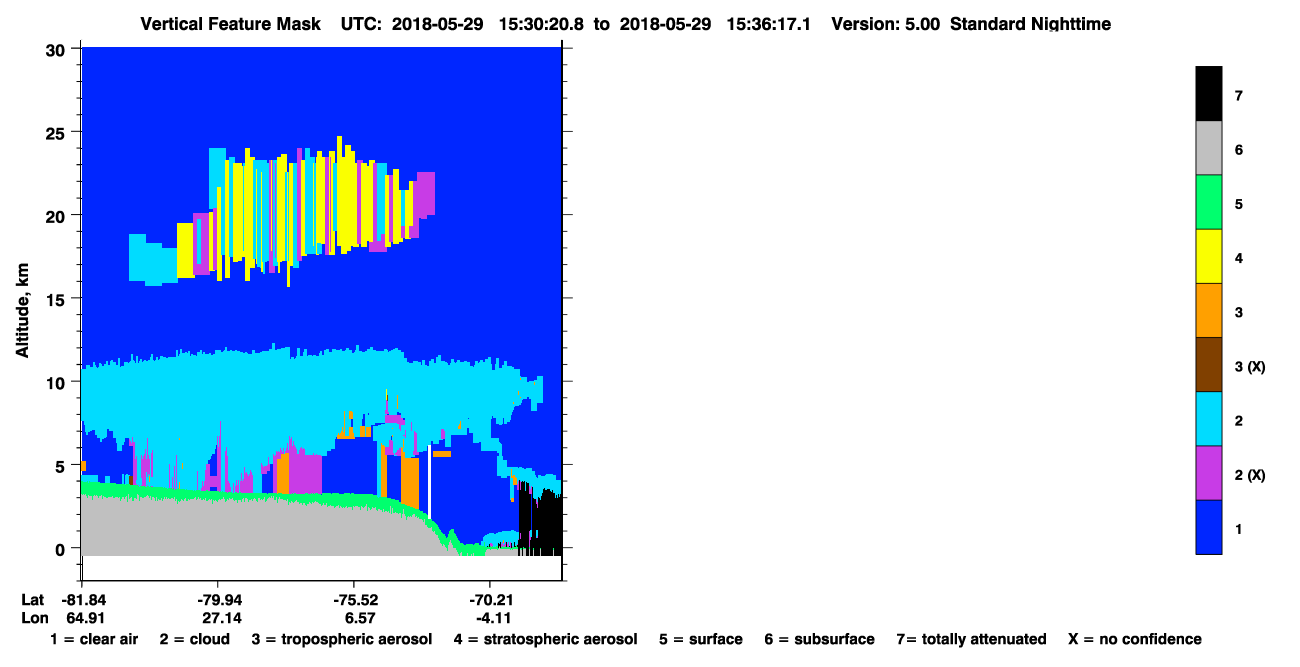
Task: Click the 'Lon' row label
Action: (34, 618)
